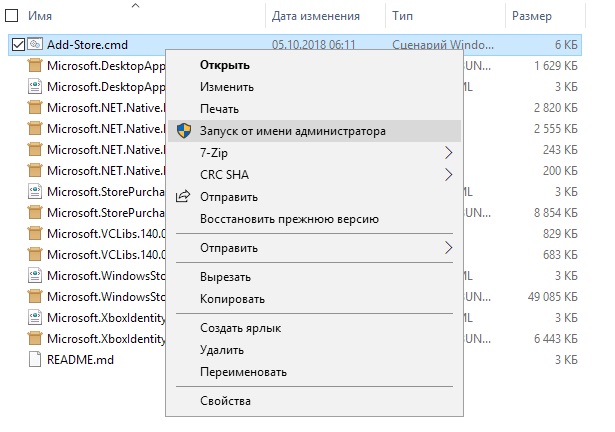The image size is (615, 432).
Task: Open the 7-Zip menu entry
Action: coord(314,153)
